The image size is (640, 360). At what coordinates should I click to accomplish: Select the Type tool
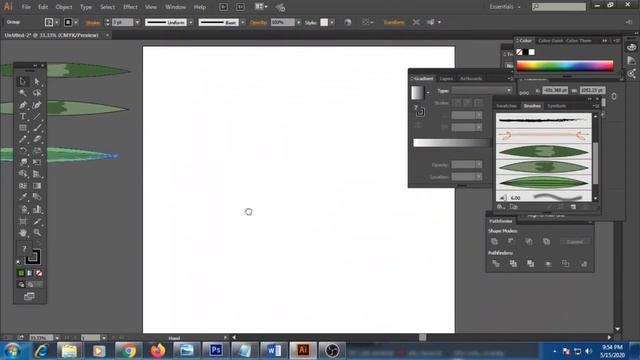click(22, 116)
